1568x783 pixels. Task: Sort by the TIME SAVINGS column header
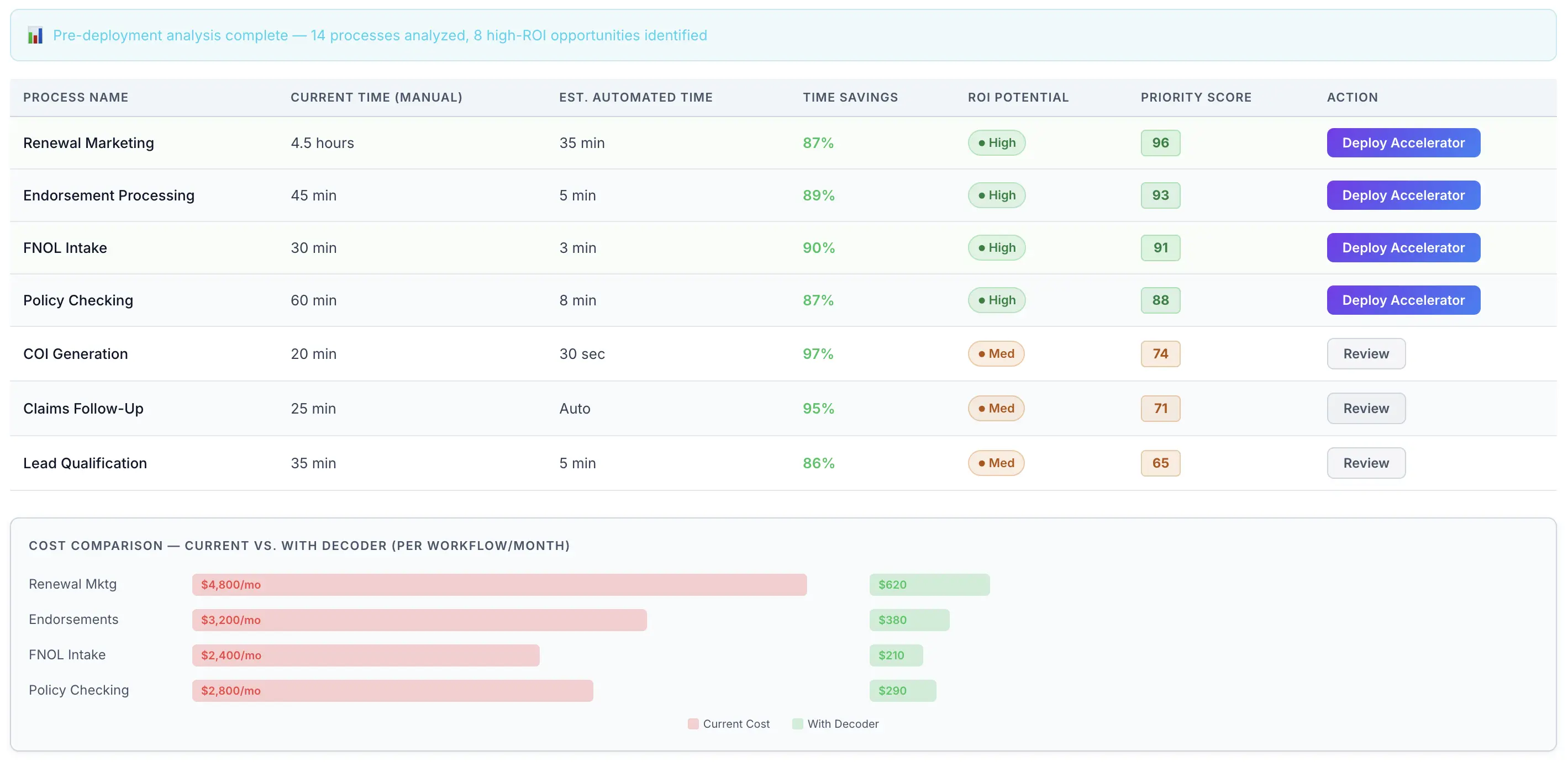tap(850, 97)
